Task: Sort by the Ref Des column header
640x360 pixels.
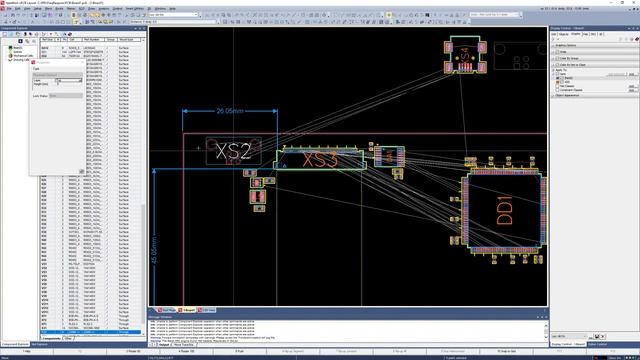Action: (47, 40)
